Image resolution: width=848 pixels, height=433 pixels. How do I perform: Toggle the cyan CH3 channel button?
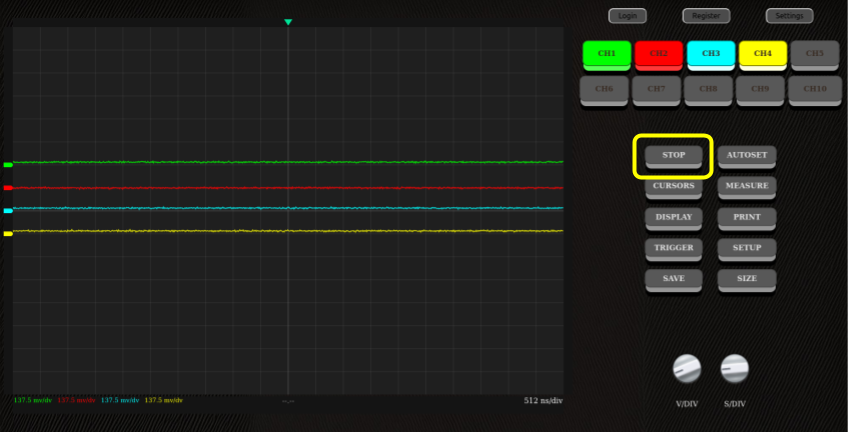[x=711, y=54]
